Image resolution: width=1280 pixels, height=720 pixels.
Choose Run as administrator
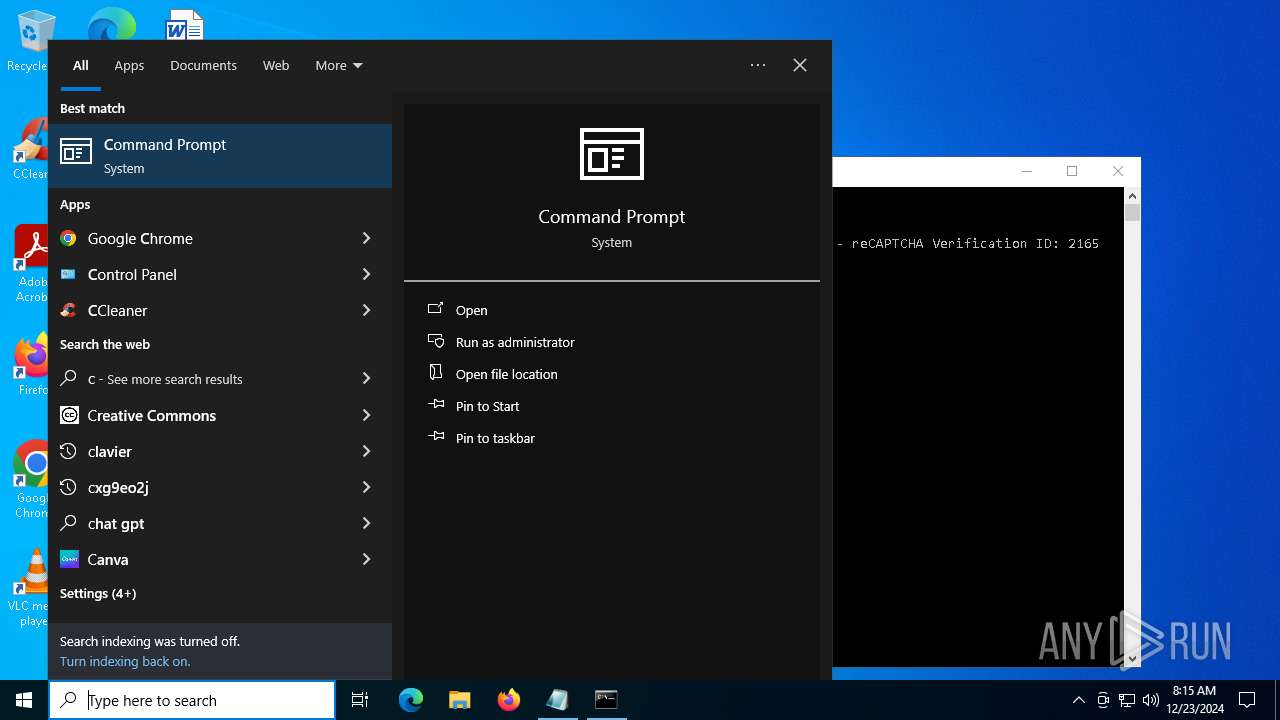pyautogui.click(x=515, y=342)
